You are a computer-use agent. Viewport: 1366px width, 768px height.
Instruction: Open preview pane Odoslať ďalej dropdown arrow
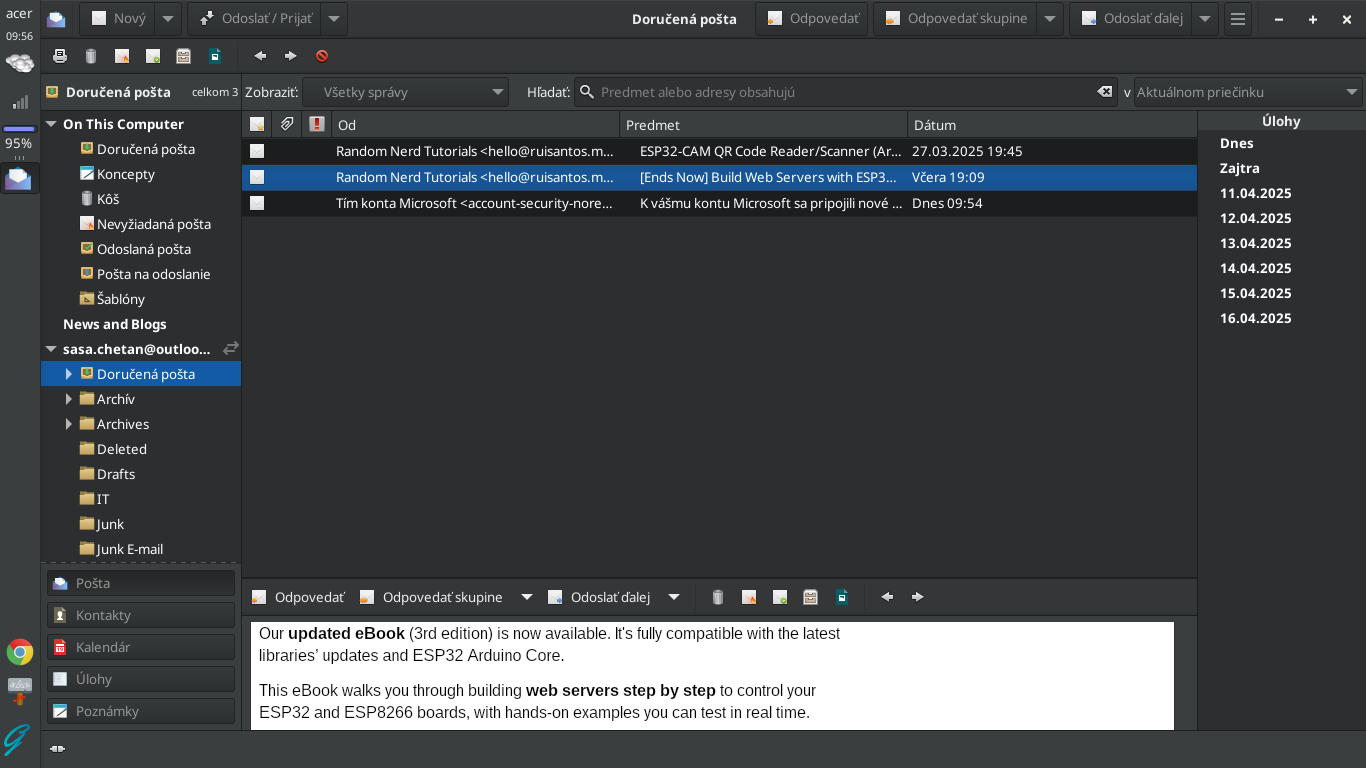coord(674,597)
